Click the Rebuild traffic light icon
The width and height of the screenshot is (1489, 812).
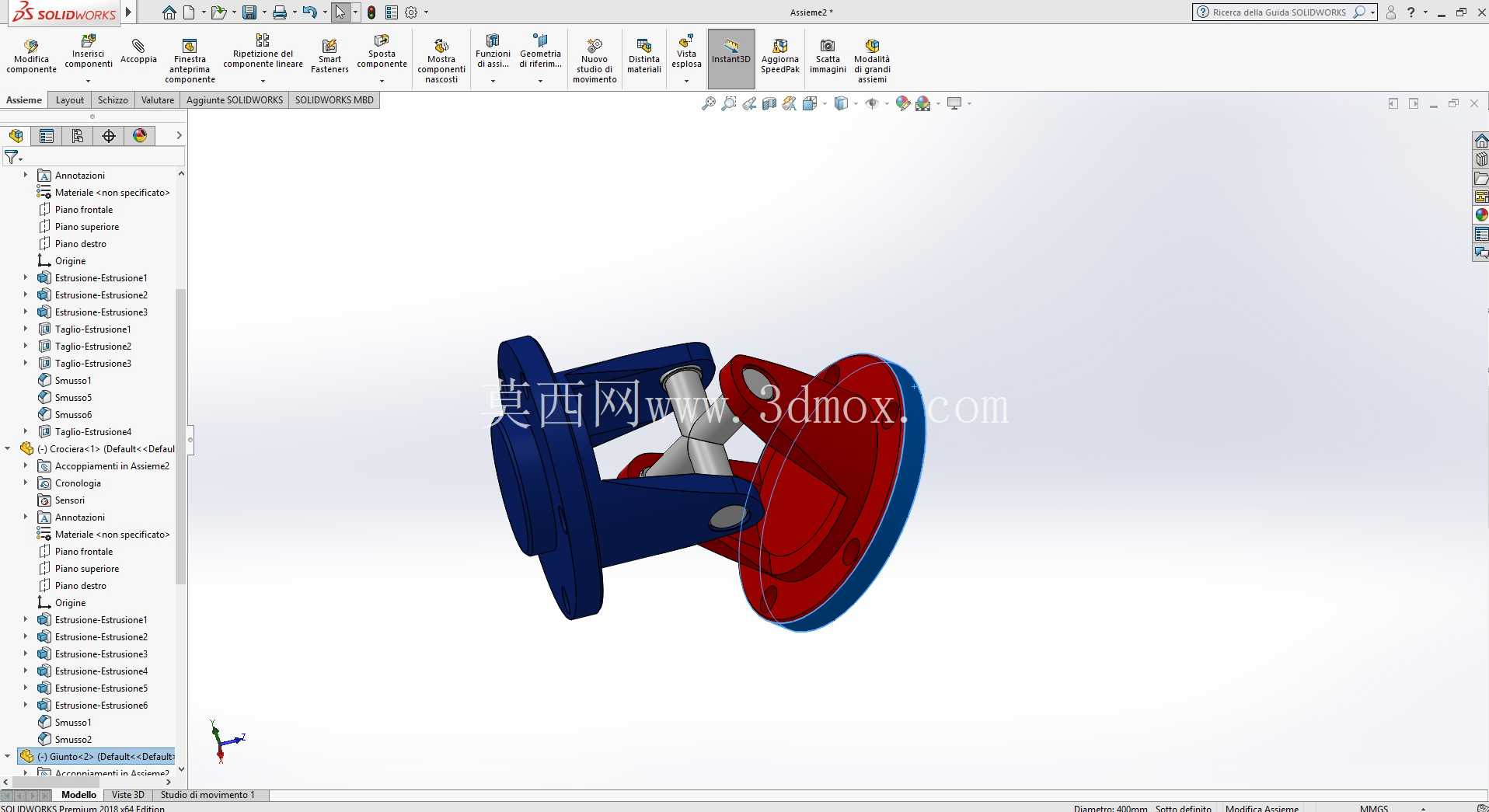[x=371, y=12]
